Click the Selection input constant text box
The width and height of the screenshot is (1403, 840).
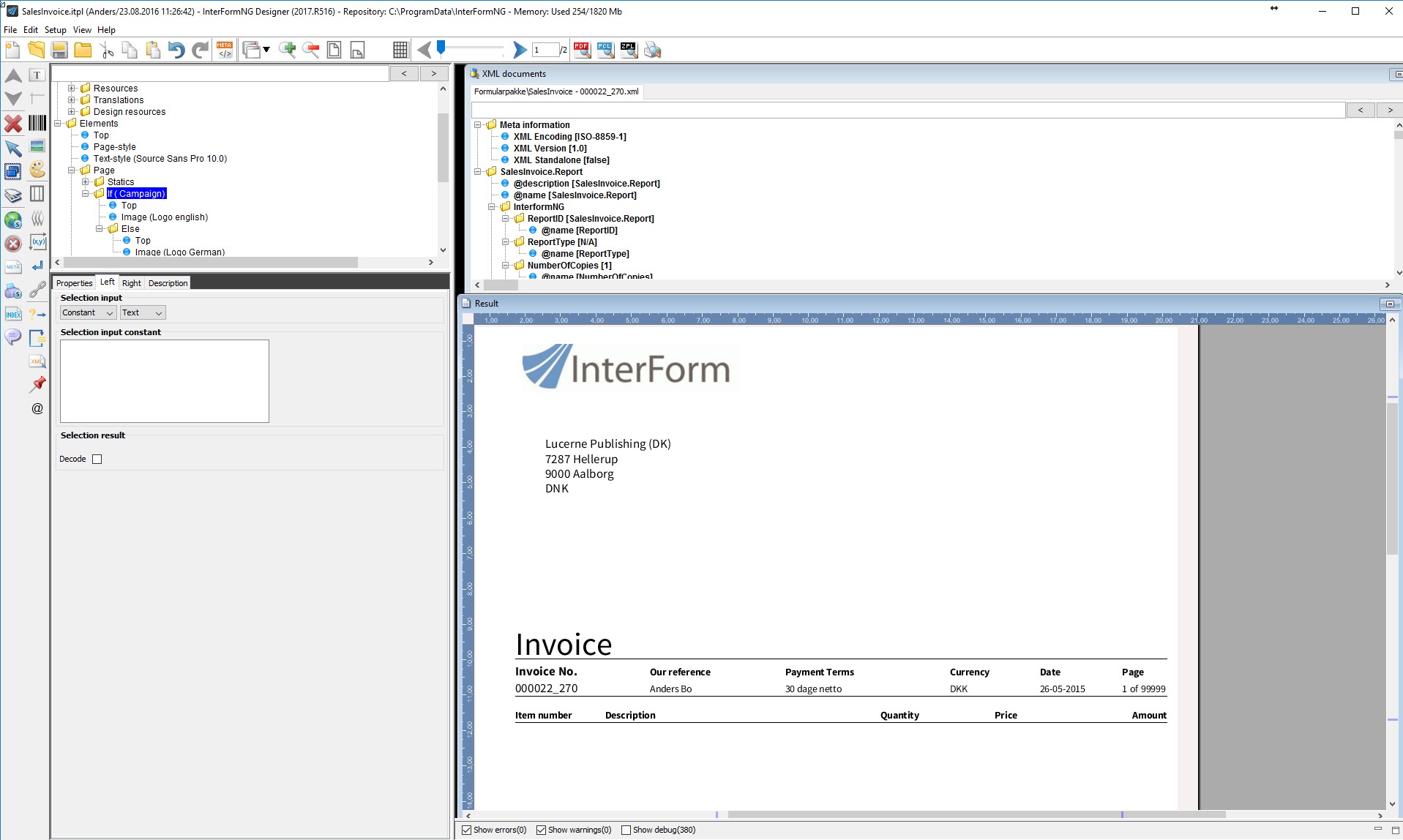165,381
